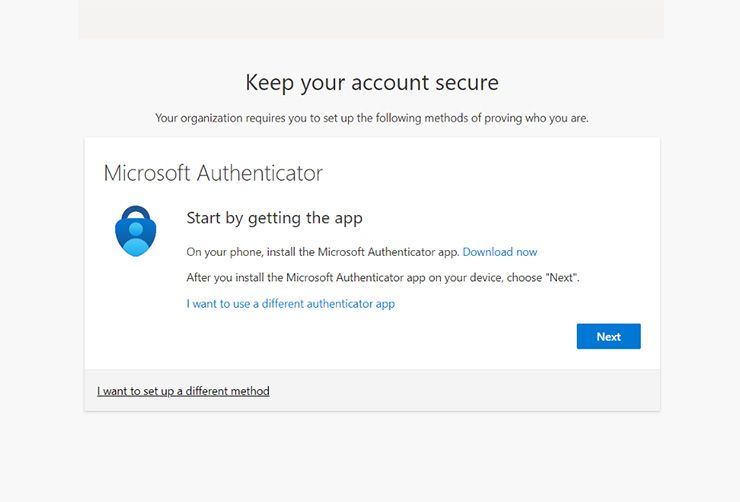Click the 'On your phone, install' sentence

(x=323, y=252)
